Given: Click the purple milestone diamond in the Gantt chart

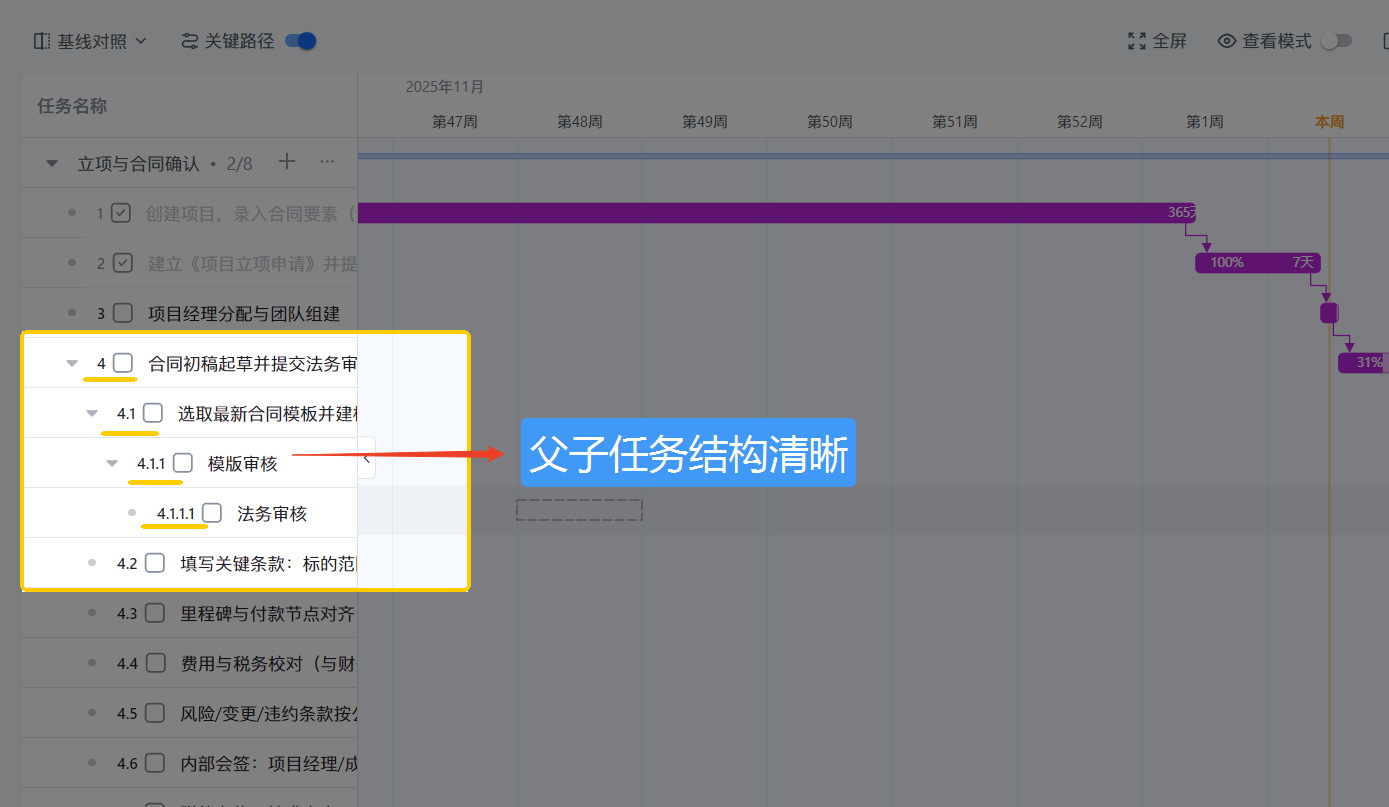Looking at the screenshot, I should (1328, 312).
